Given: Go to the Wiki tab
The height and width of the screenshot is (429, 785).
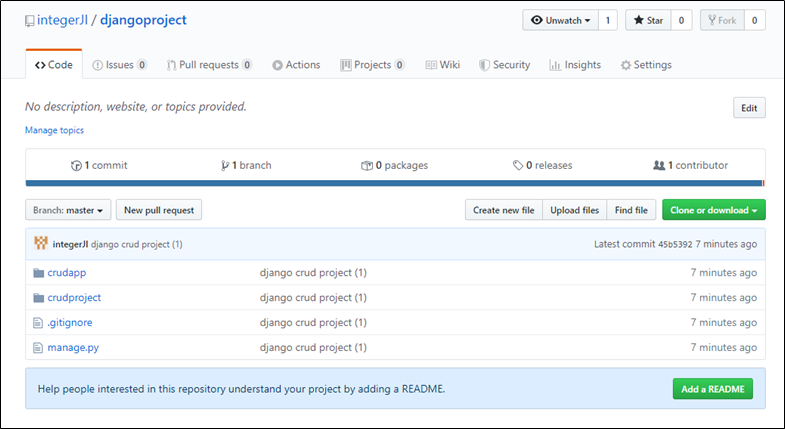Looking at the screenshot, I should (x=443, y=65).
